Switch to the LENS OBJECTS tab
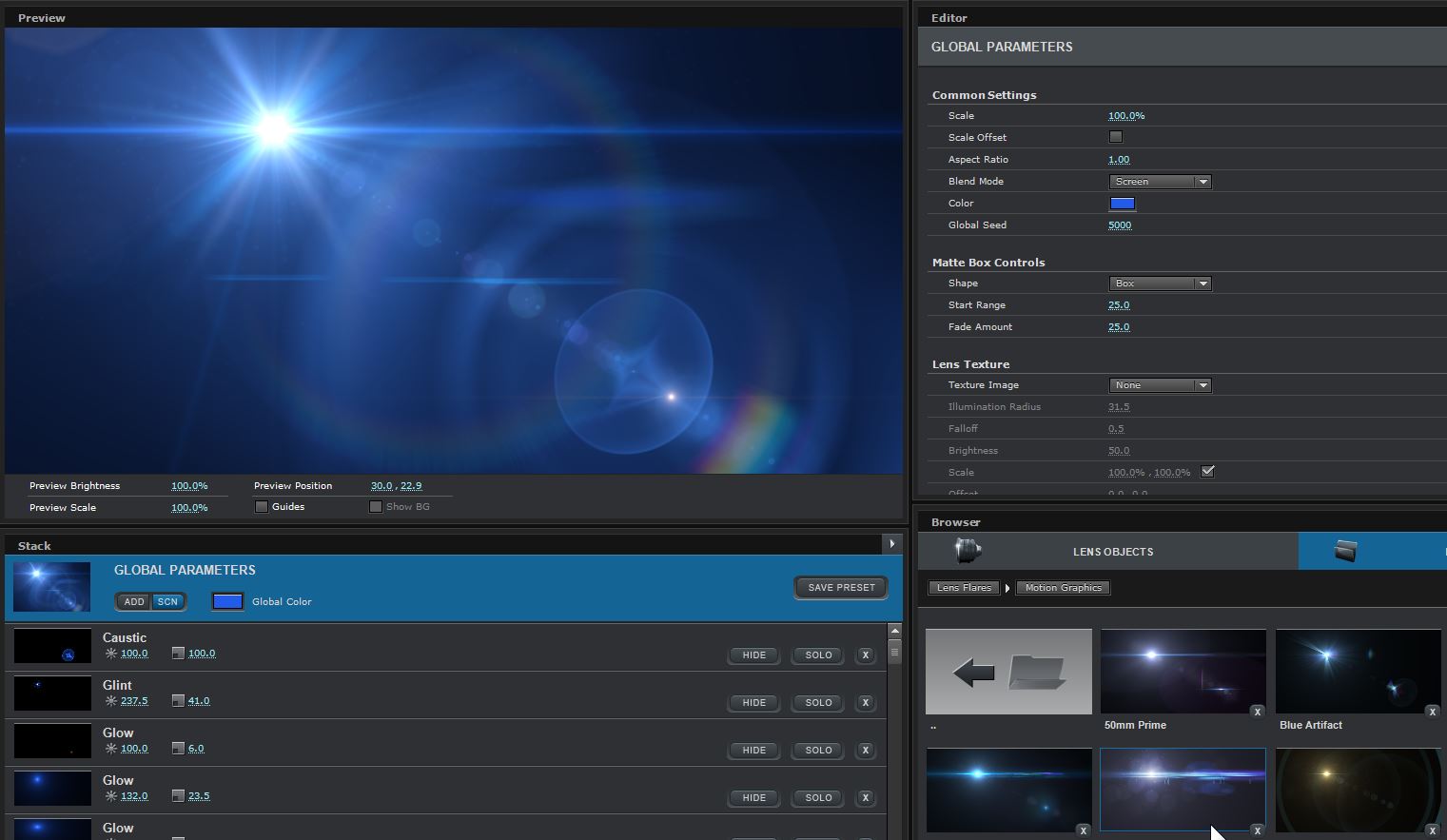This screenshot has width=1447, height=840. (x=1108, y=551)
